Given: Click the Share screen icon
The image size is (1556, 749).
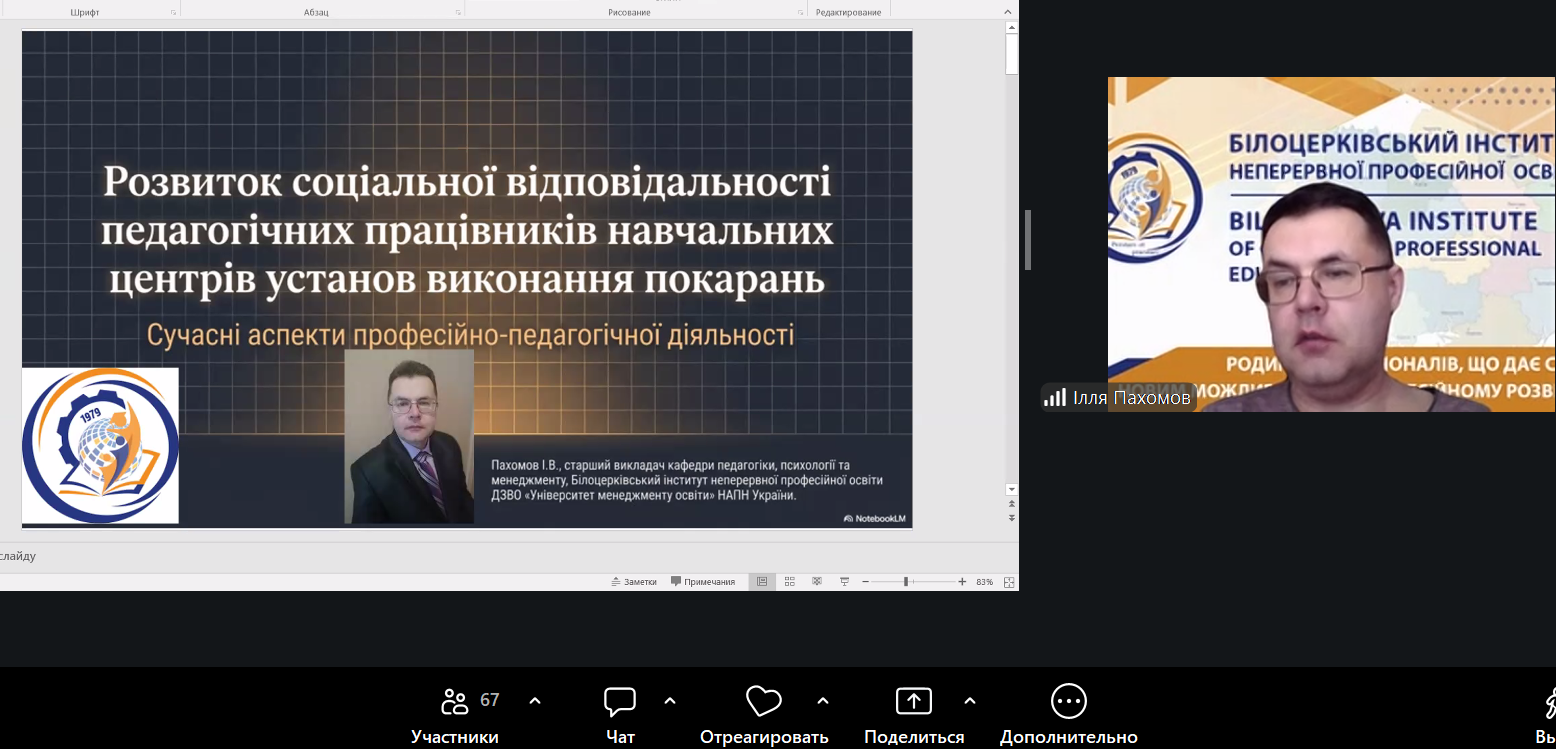Looking at the screenshot, I should [914, 702].
